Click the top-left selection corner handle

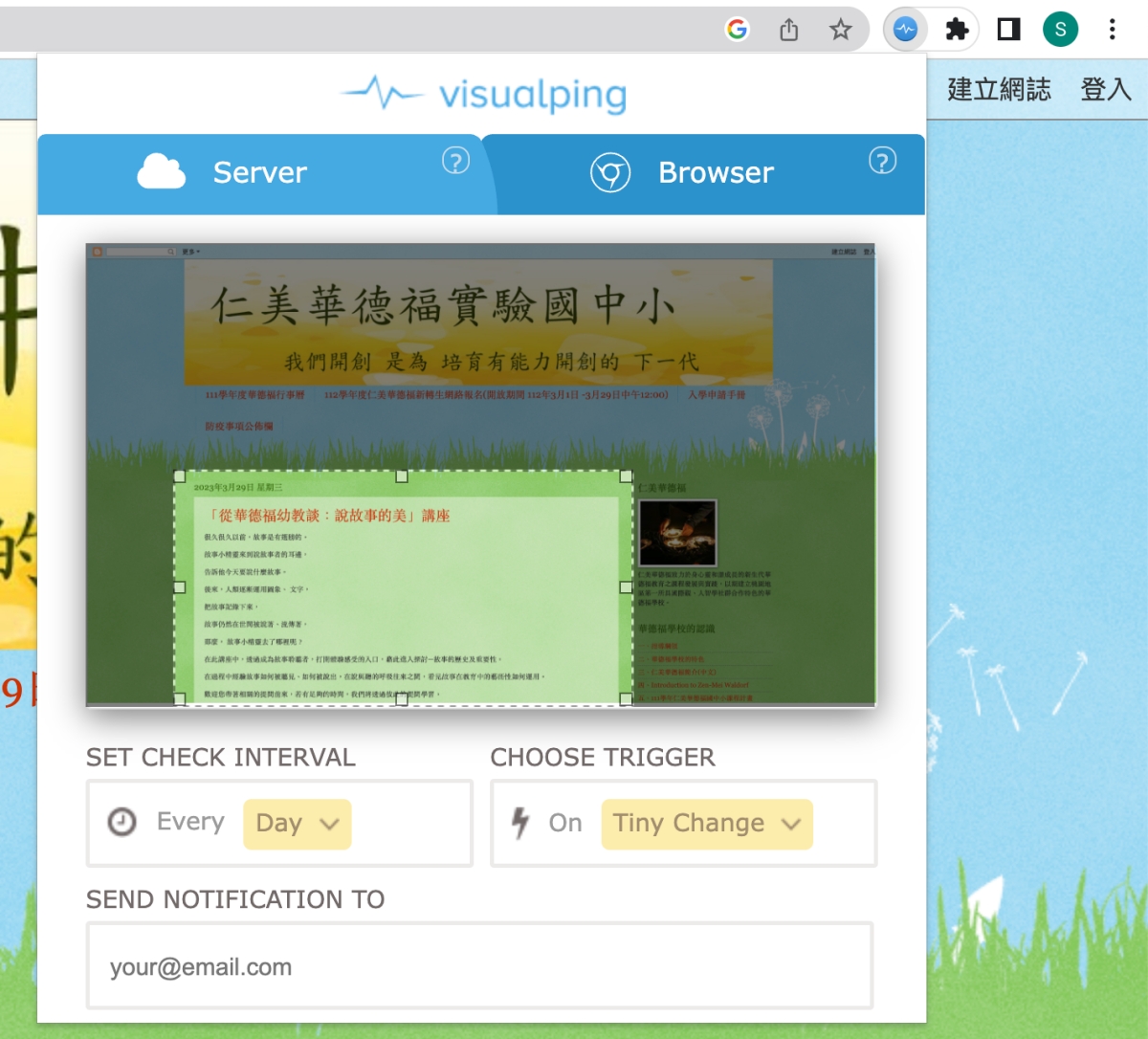(x=179, y=475)
